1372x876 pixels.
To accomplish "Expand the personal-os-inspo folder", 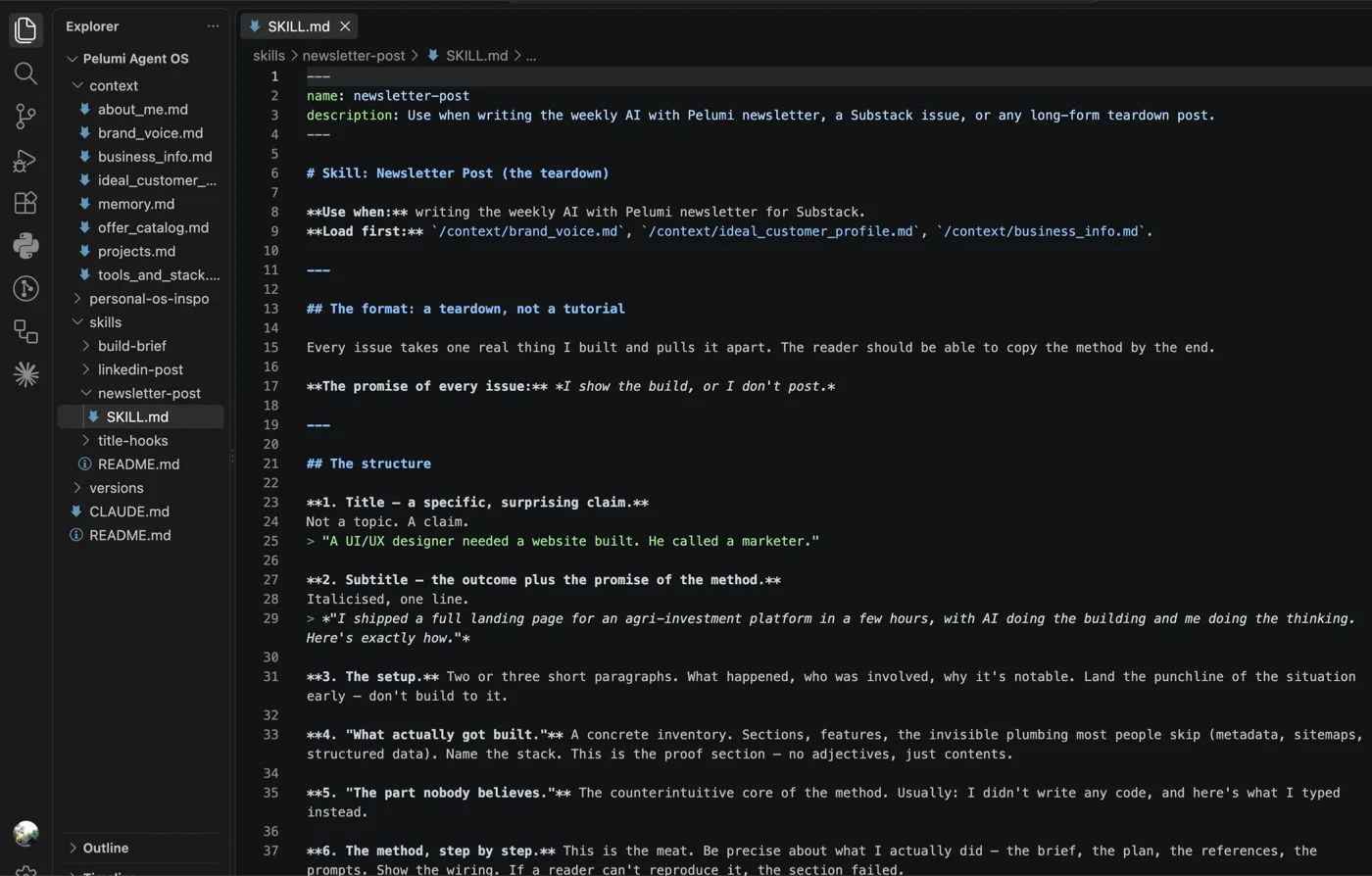I will (x=77, y=299).
